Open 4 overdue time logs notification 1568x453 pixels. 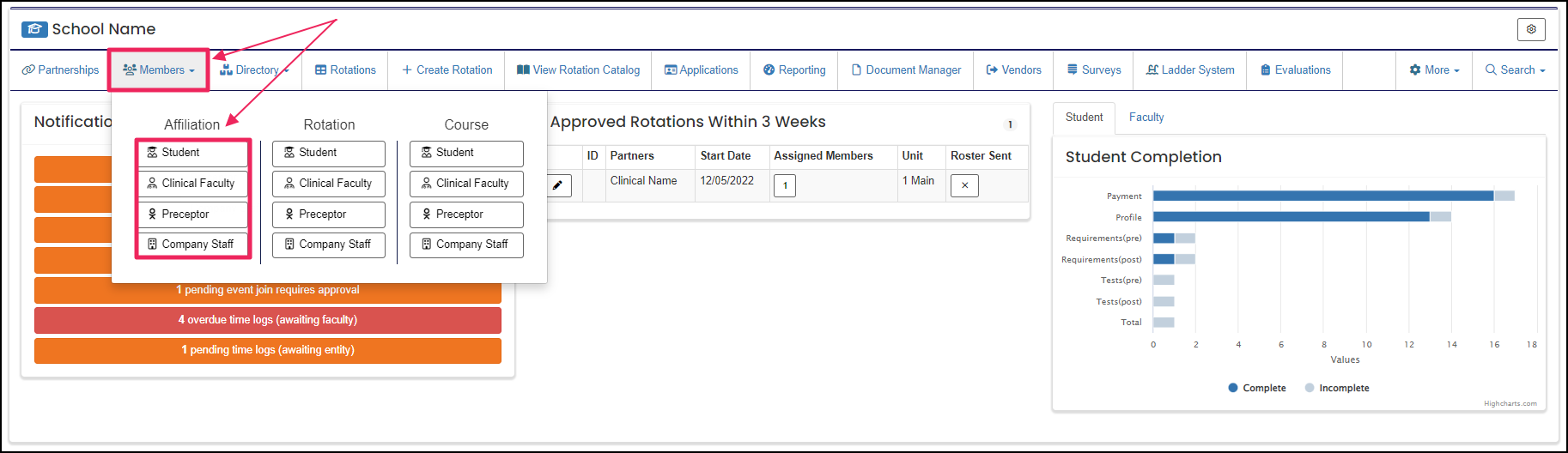coord(268,320)
